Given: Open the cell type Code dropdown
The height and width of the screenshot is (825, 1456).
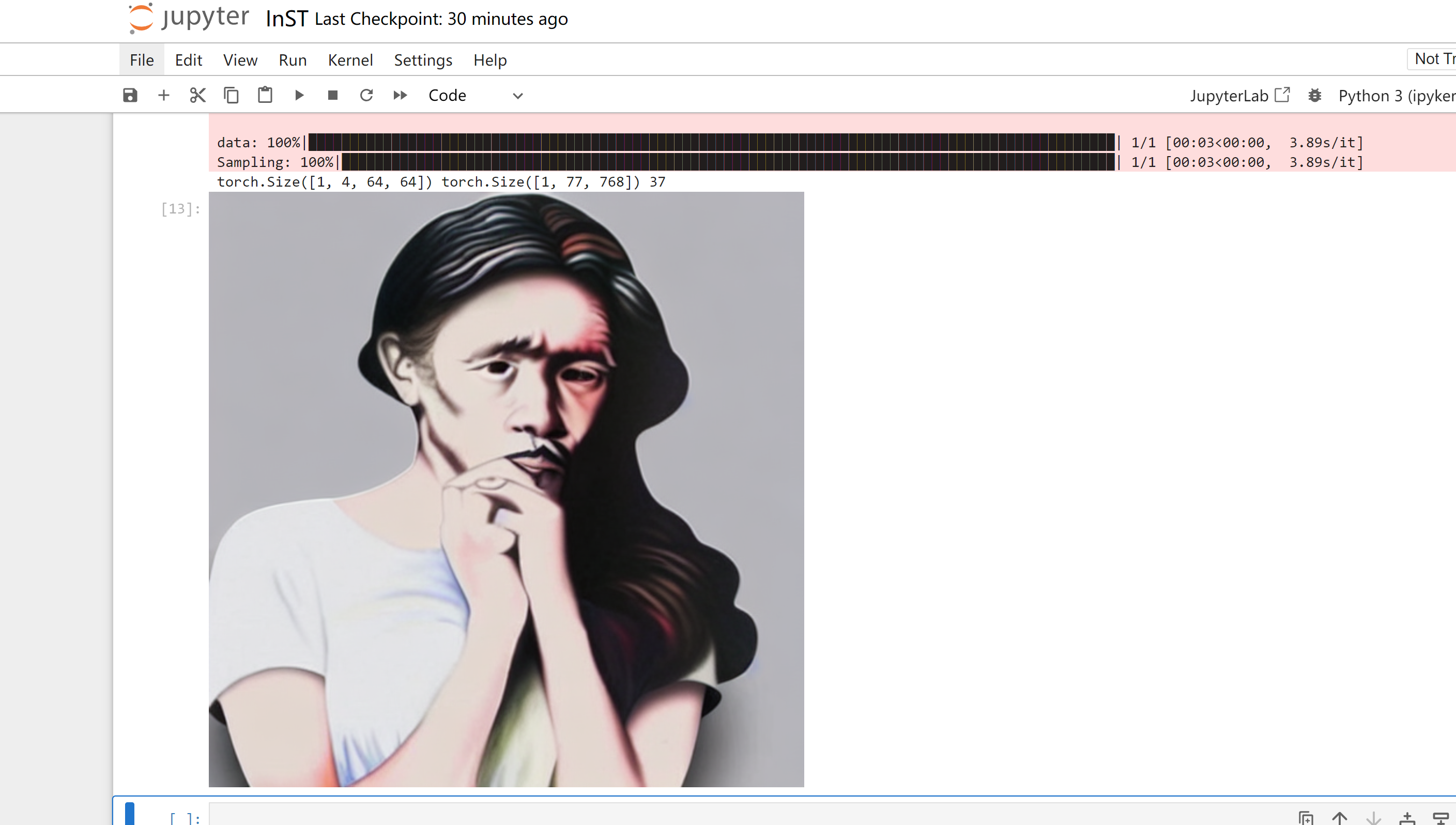Looking at the screenshot, I should point(475,95).
